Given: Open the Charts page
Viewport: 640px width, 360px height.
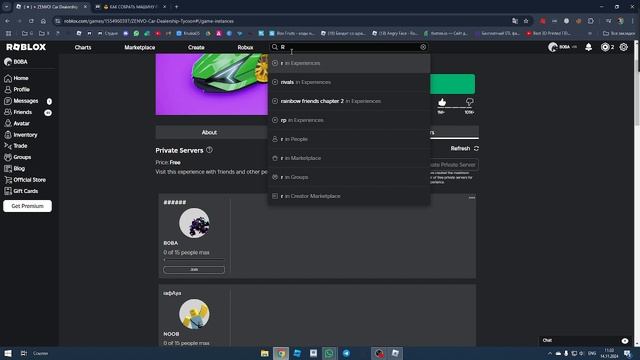Looking at the screenshot, I should [83, 47].
